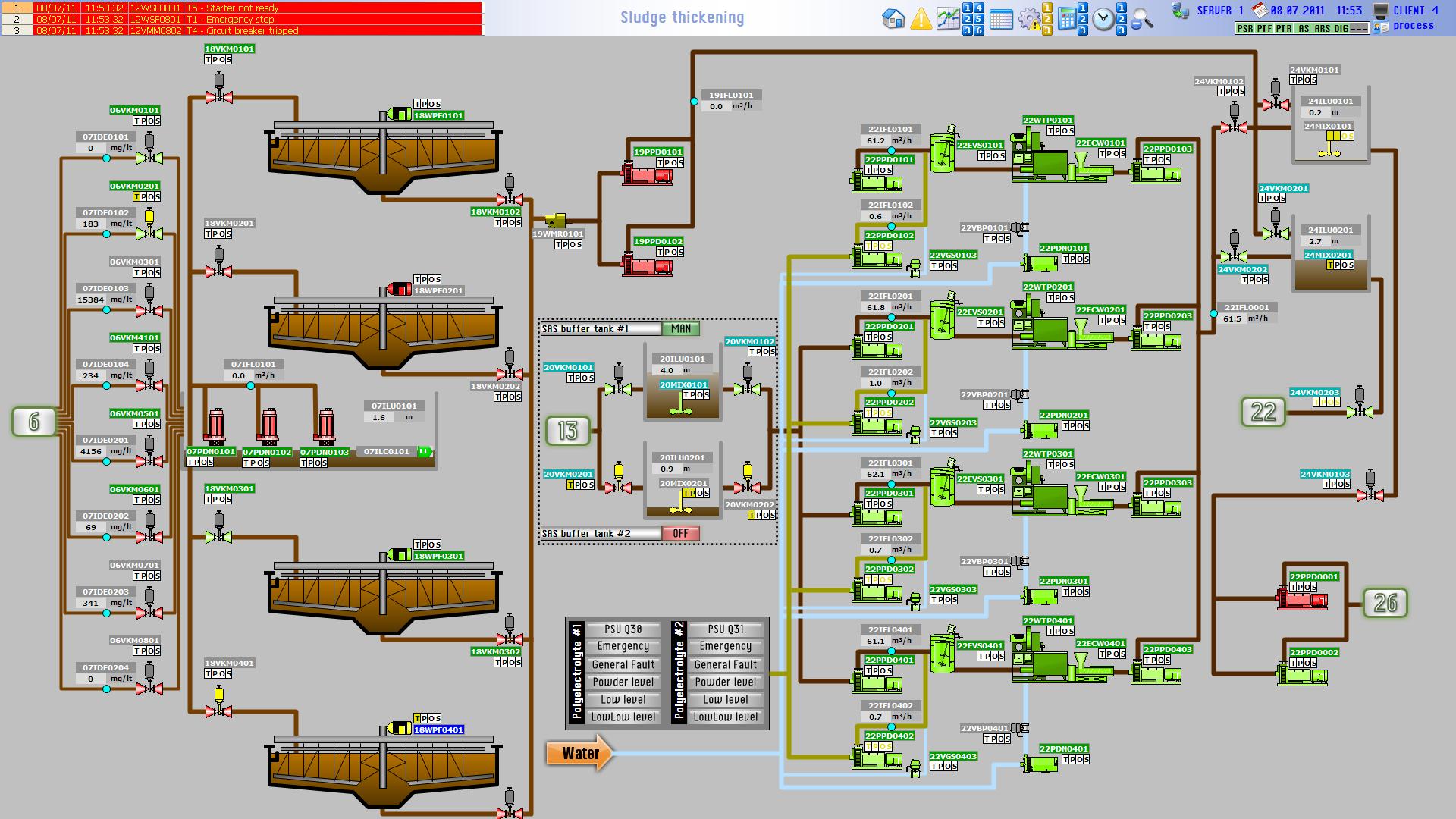Open the gear with warning settings icon

coord(1030,19)
